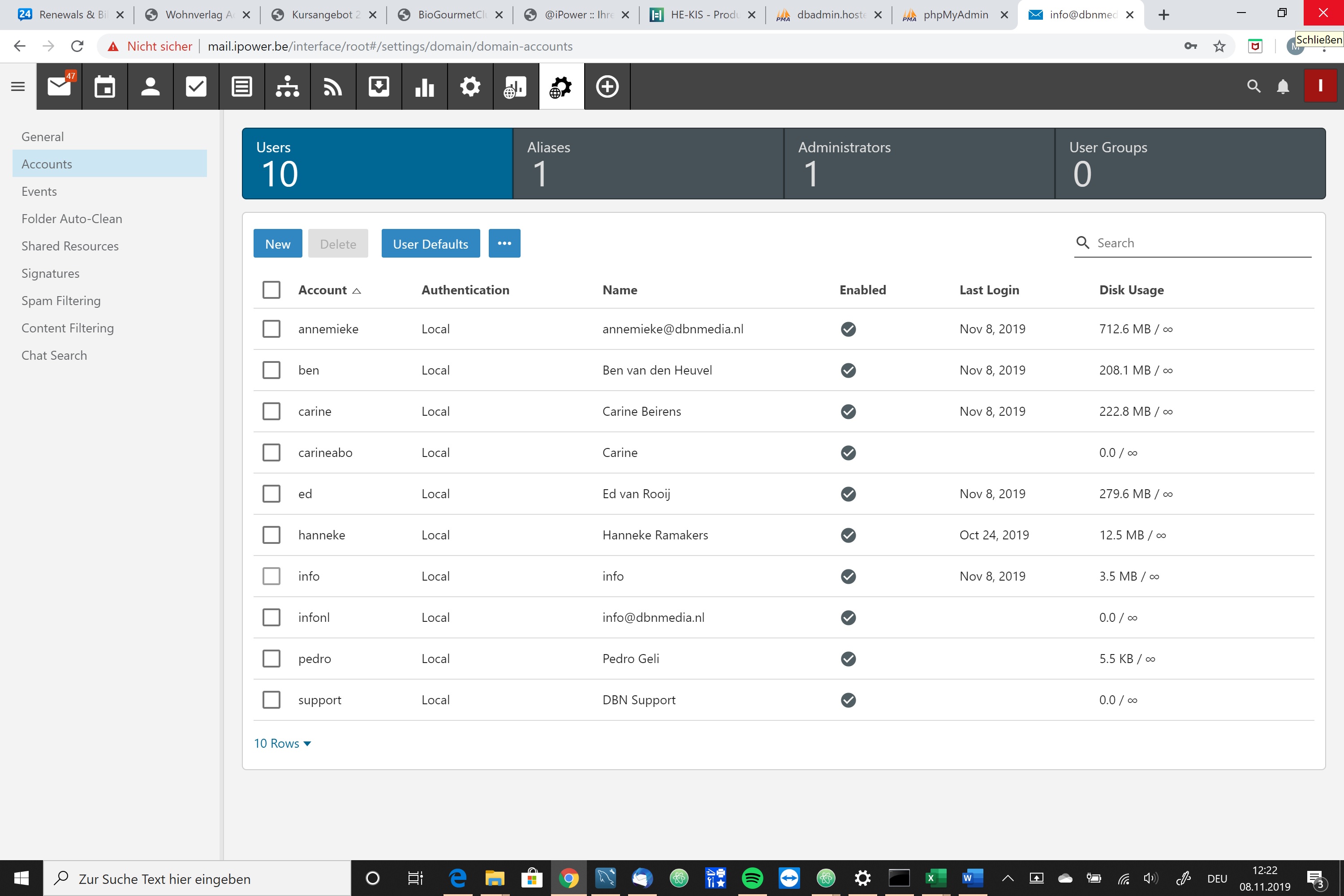This screenshot has height=896, width=1344.
Task: Open the Notes icon in toolbar
Action: (242, 87)
